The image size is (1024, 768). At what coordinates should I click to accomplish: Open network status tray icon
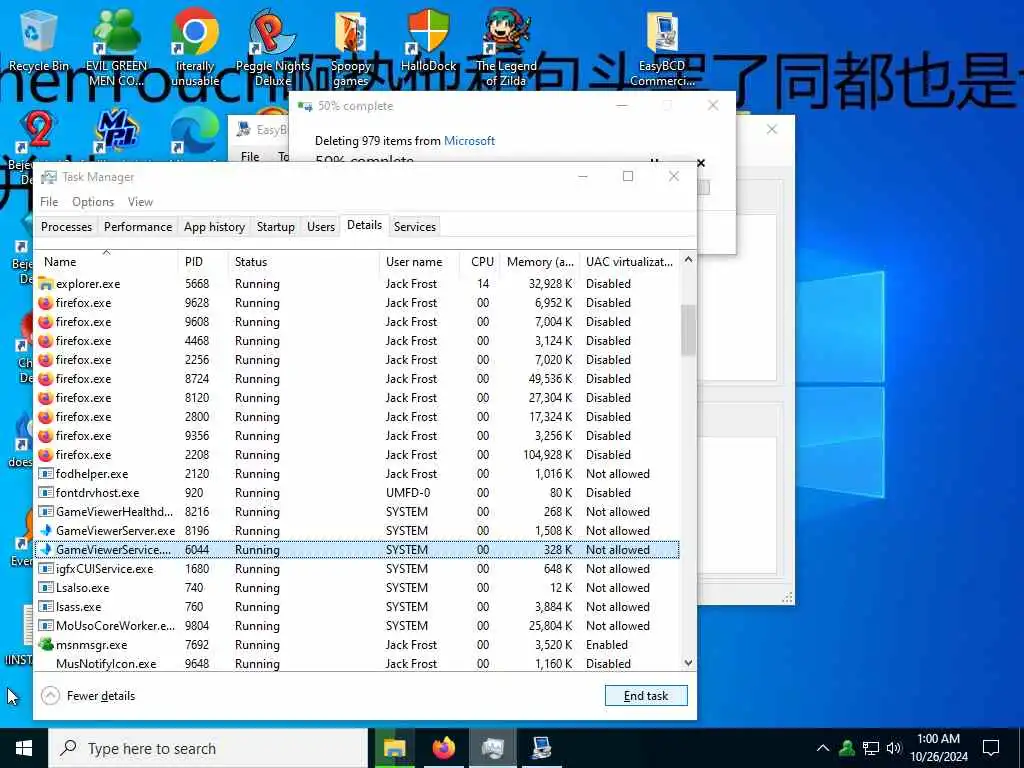(x=871, y=748)
